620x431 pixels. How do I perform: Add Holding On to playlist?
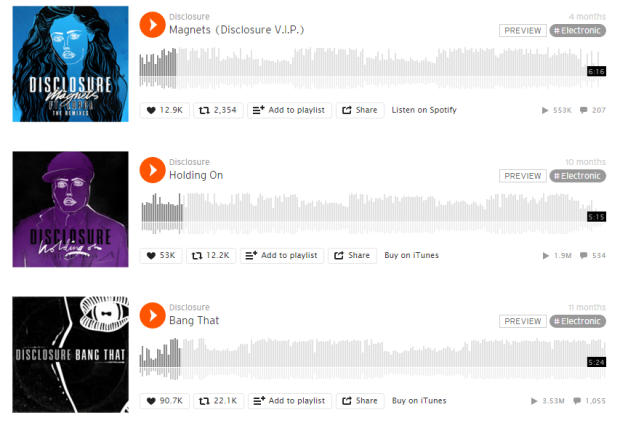click(282, 255)
